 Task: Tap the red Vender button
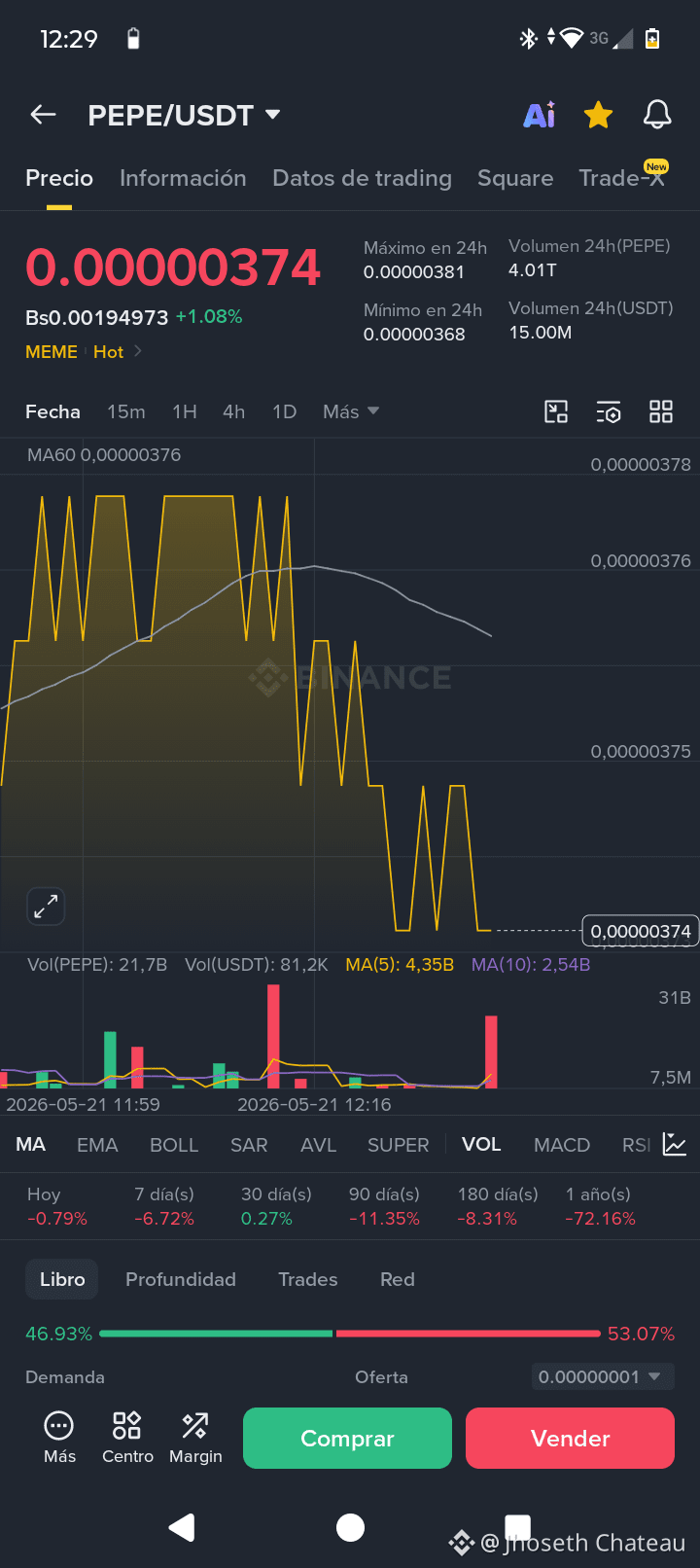pos(570,1438)
